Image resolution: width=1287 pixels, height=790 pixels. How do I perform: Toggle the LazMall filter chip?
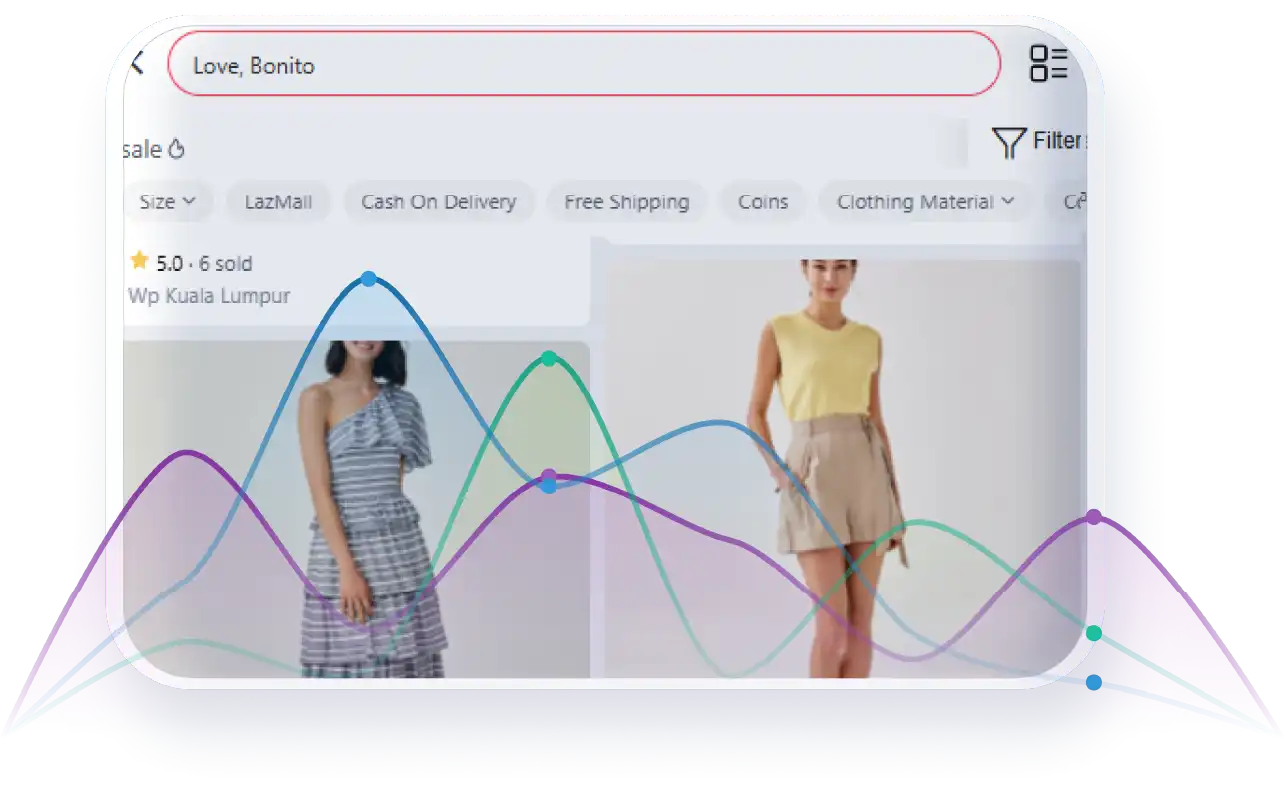pos(278,202)
